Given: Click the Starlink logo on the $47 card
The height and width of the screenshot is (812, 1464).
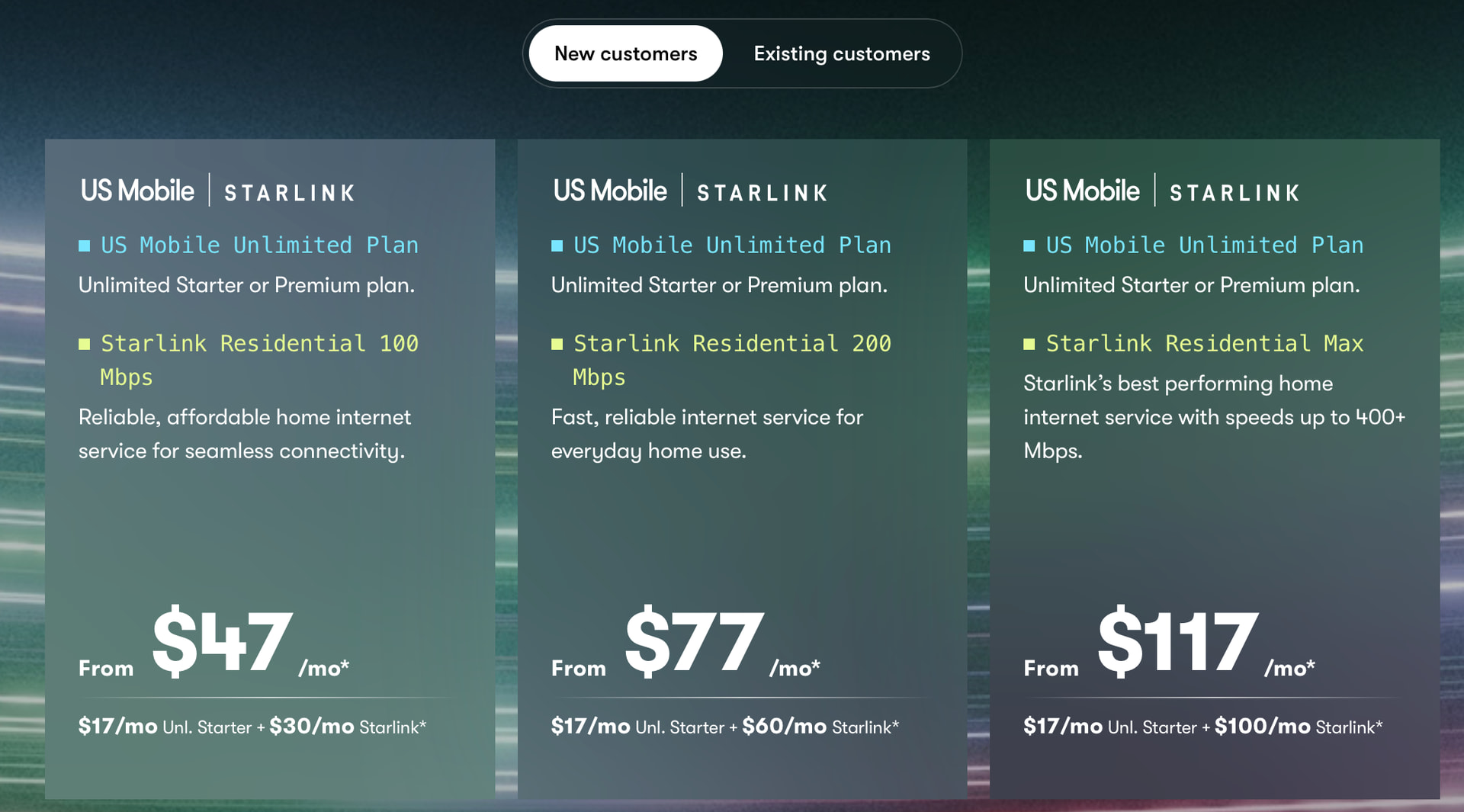Looking at the screenshot, I should click(290, 194).
